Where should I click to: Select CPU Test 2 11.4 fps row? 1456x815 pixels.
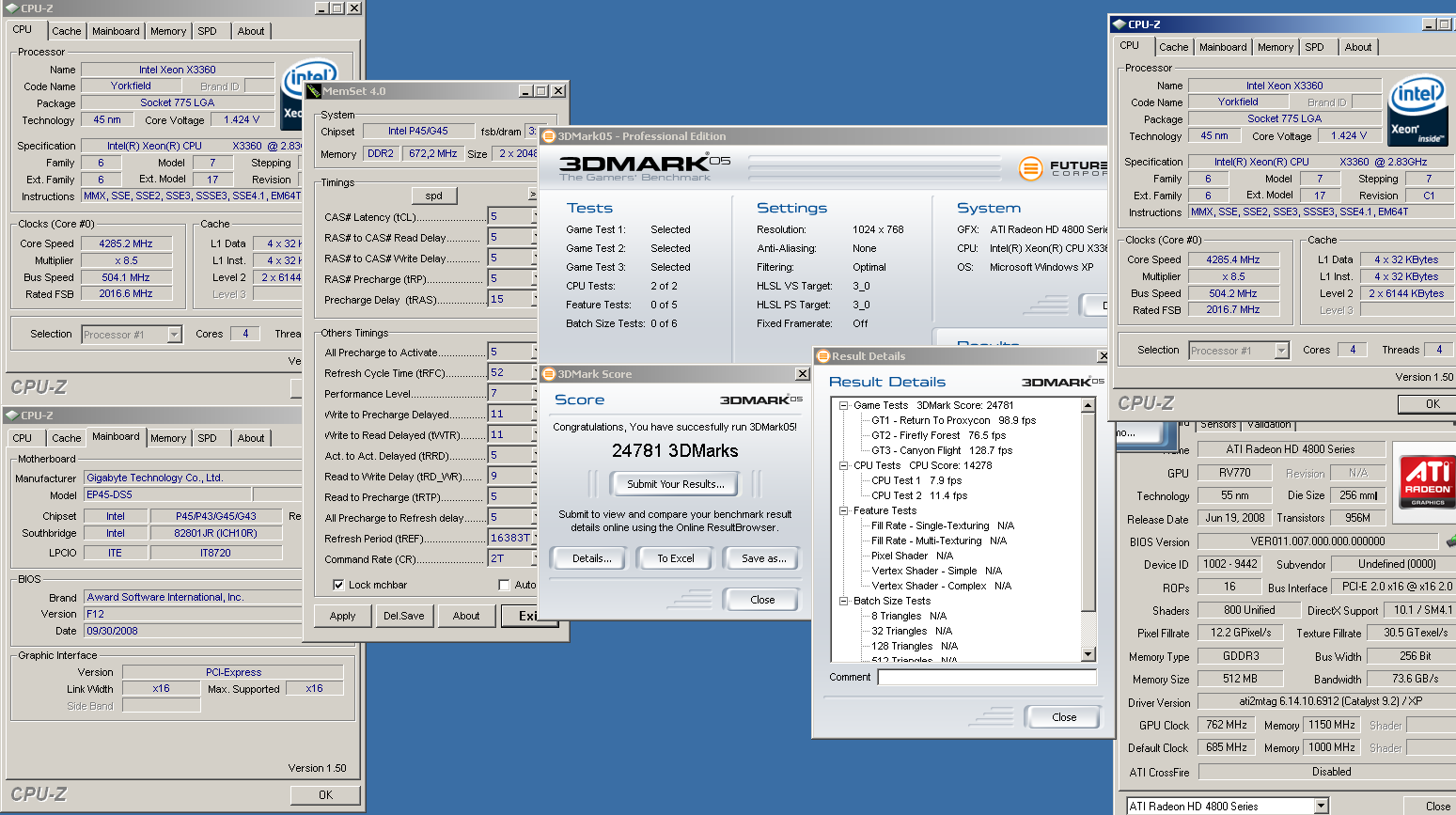919,495
